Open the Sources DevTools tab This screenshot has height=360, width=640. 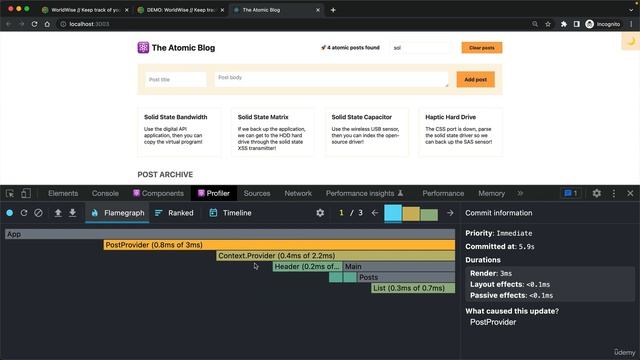(257, 193)
